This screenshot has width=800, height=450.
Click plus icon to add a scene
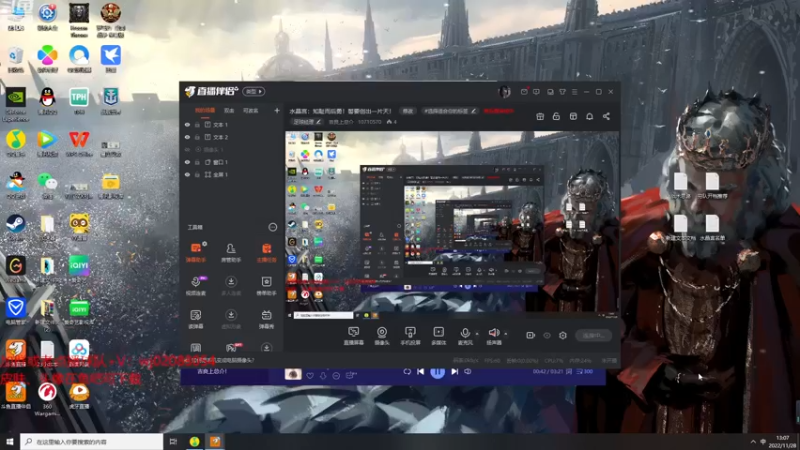(277, 110)
